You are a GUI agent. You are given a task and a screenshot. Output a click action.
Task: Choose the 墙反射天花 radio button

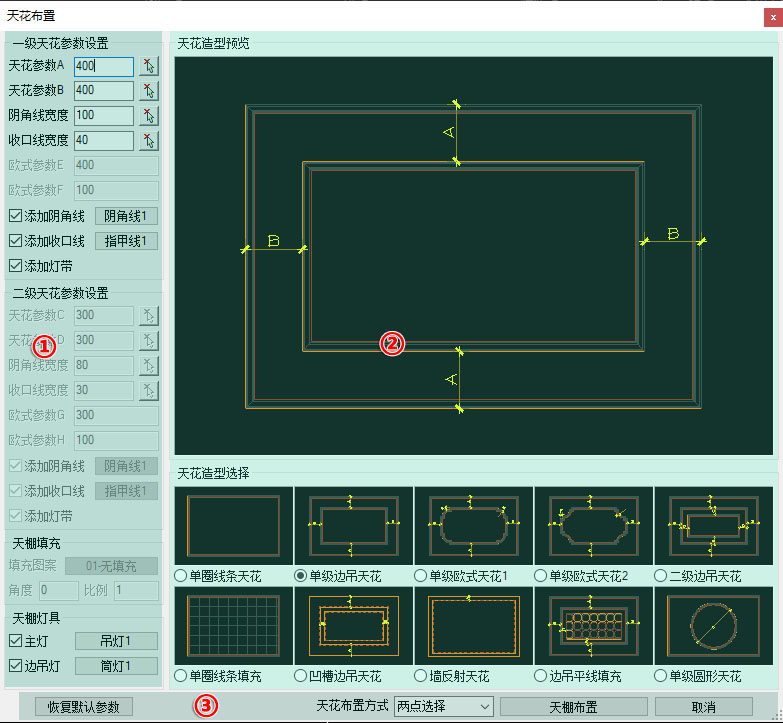pyautogui.click(x=420, y=676)
